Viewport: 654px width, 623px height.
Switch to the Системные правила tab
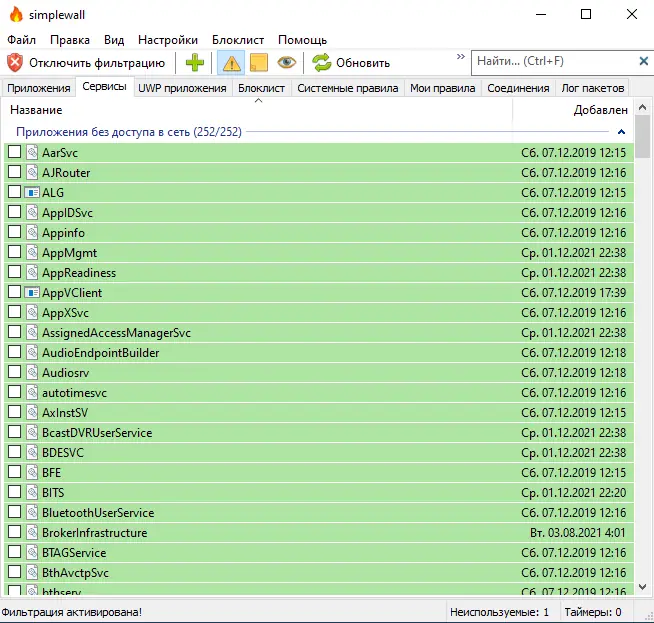coord(348,88)
